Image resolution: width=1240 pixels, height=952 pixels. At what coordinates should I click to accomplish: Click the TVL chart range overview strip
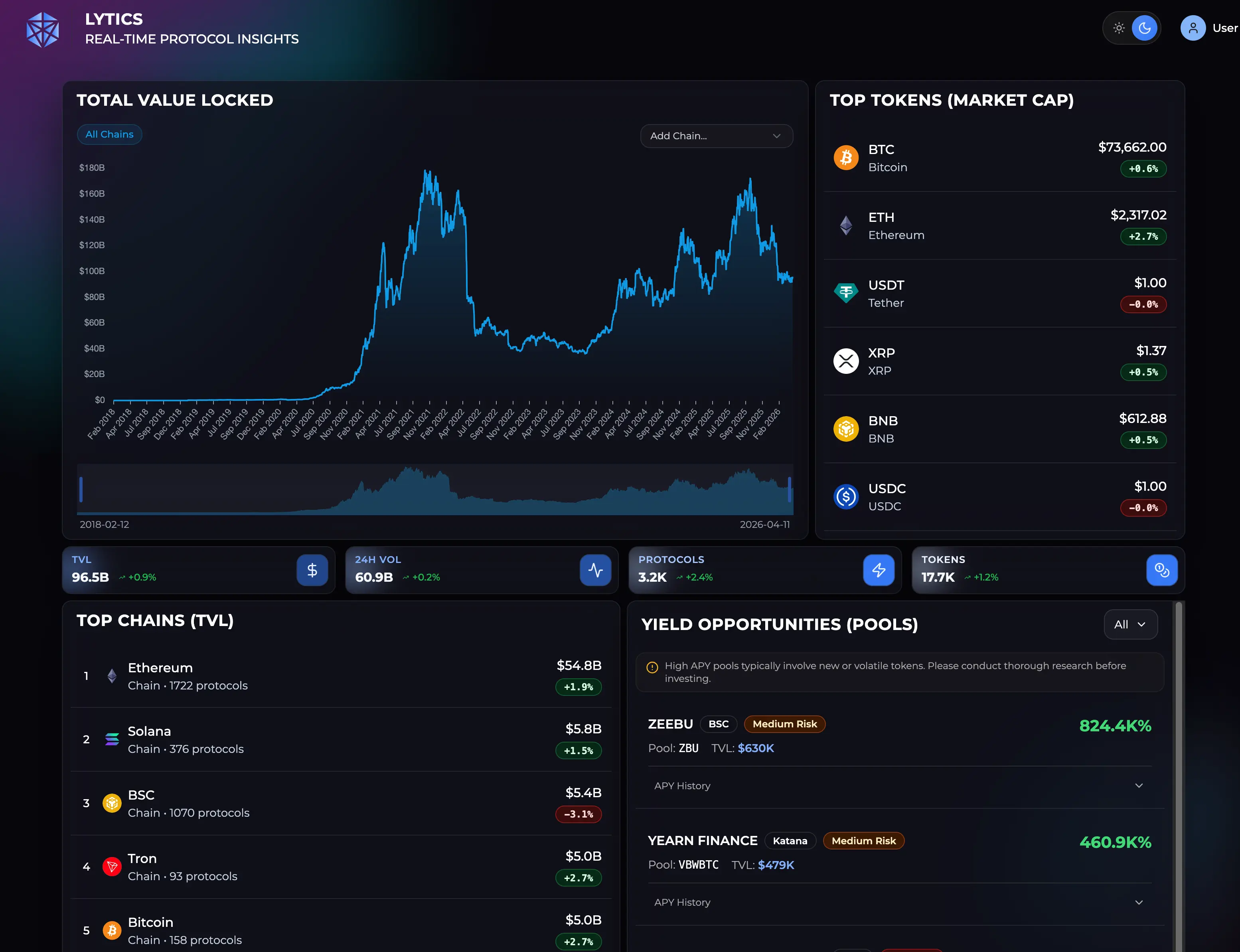pyautogui.click(x=435, y=489)
